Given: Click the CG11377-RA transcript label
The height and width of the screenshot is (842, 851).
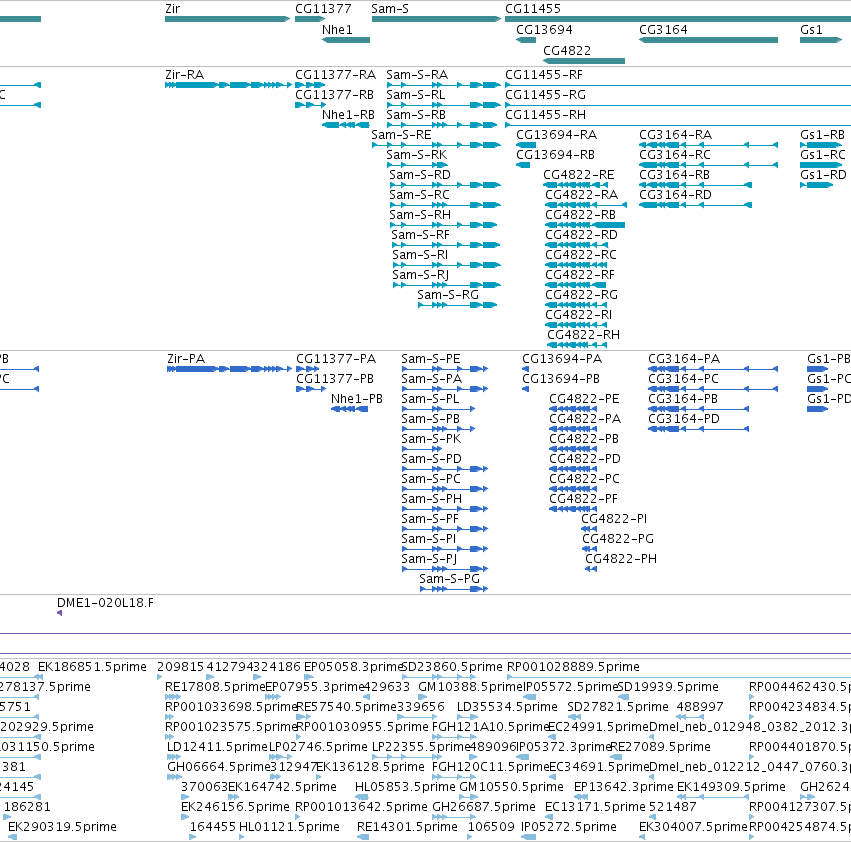Looking at the screenshot, I should pos(335,74).
